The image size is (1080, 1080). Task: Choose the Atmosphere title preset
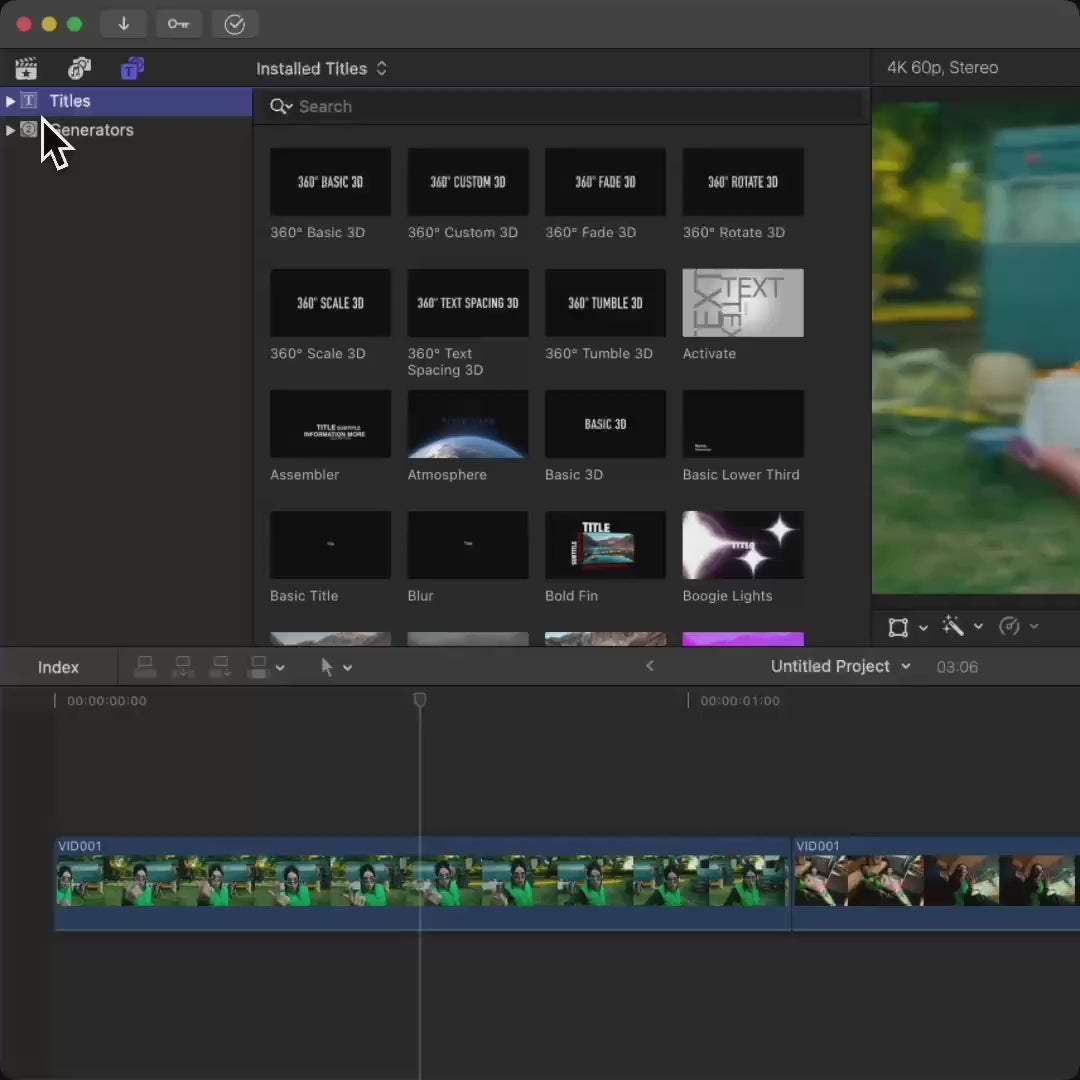click(467, 424)
